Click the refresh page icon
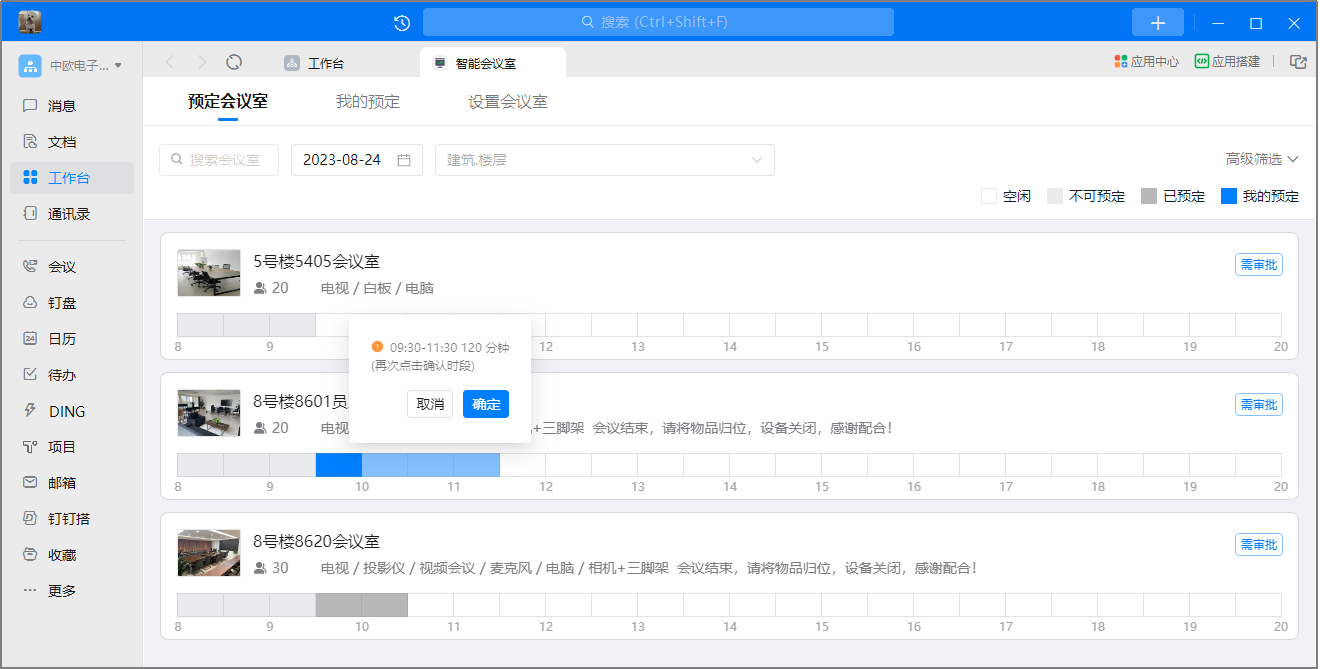The image size is (1320, 669). [x=234, y=62]
